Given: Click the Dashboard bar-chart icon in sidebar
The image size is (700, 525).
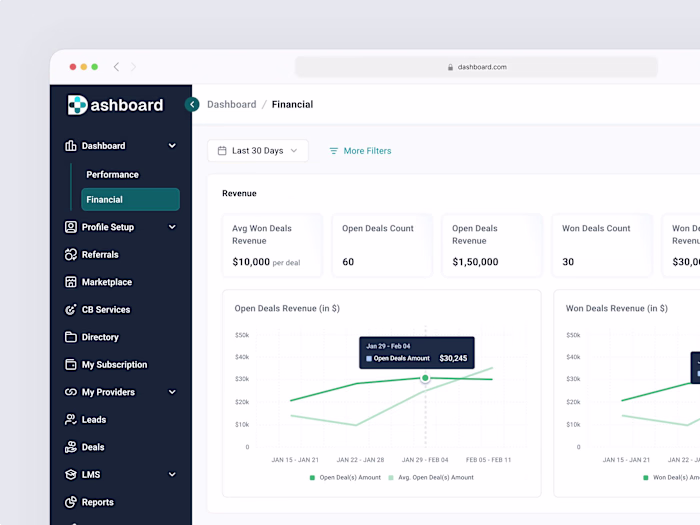Looking at the screenshot, I should [x=71, y=146].
